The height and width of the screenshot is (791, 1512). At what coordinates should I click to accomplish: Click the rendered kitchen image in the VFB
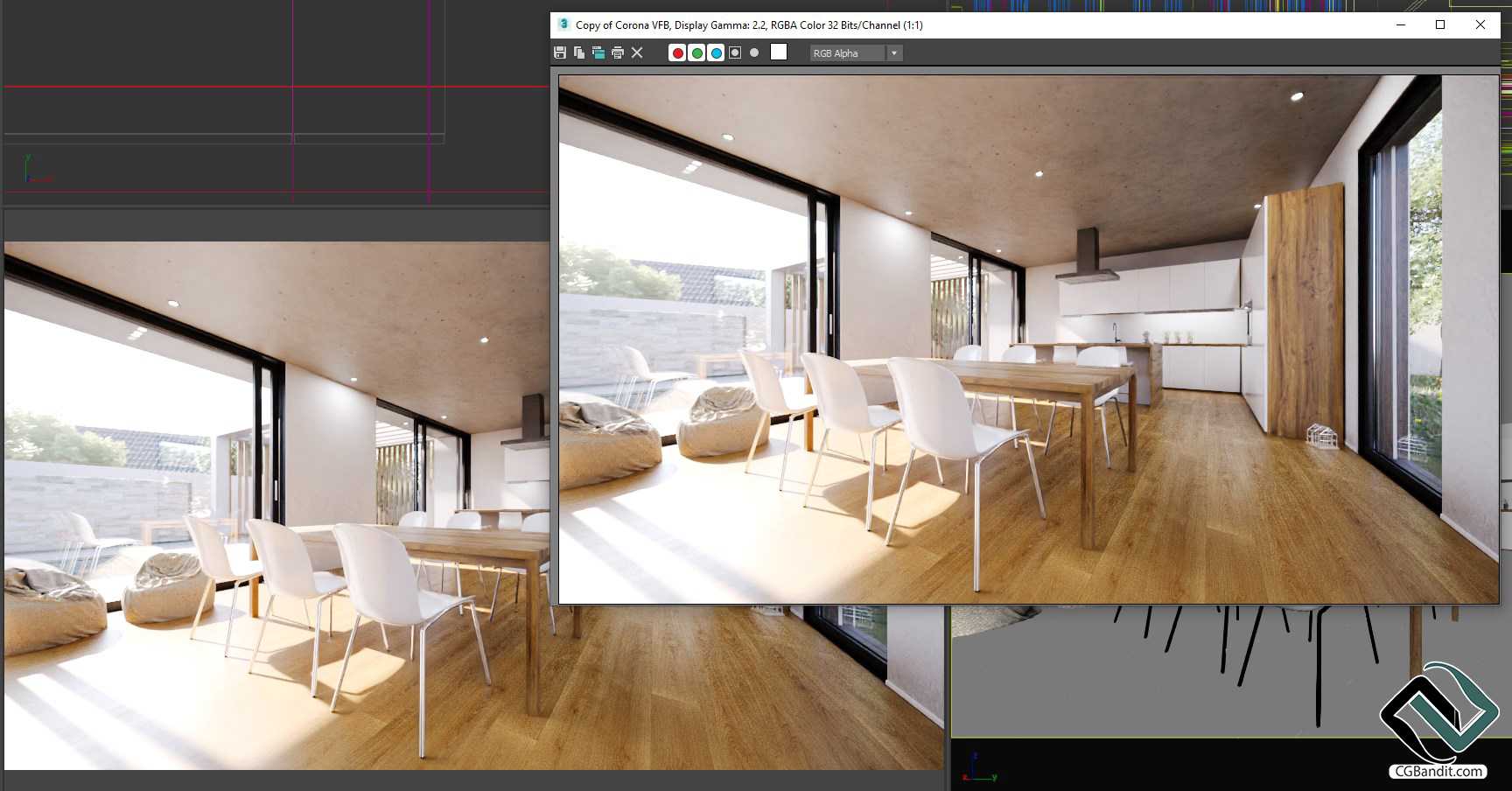[x=1028, y=339]
